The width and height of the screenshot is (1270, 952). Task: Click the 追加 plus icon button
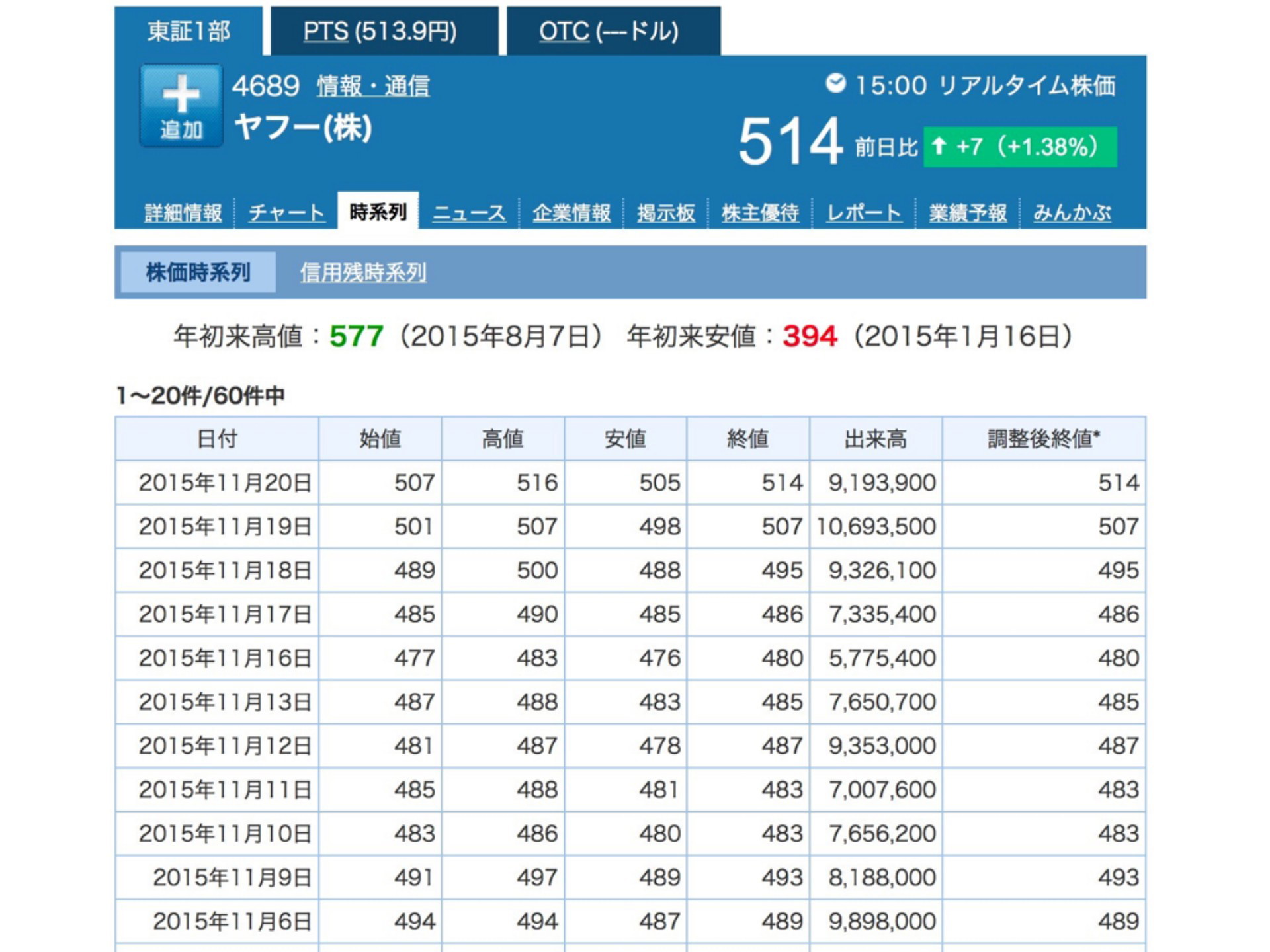(x=181, y=105)
